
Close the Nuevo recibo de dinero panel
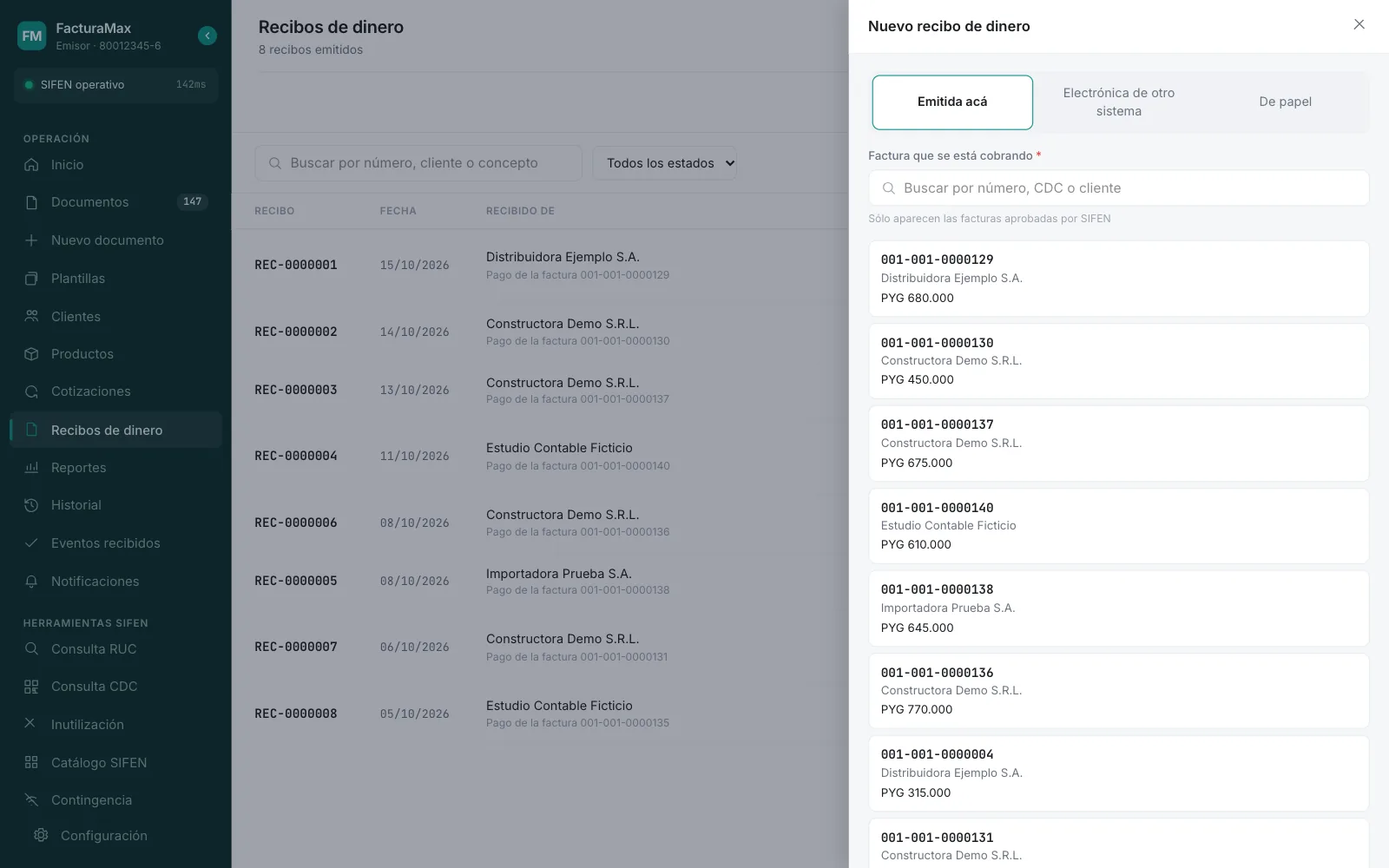(x=1359, y=24)
